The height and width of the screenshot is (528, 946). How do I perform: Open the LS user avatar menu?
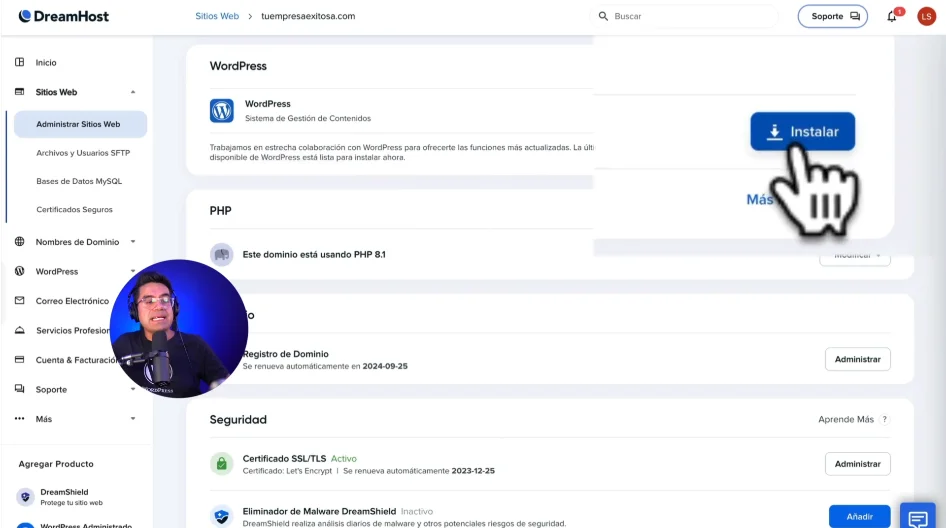coord(926,16)
